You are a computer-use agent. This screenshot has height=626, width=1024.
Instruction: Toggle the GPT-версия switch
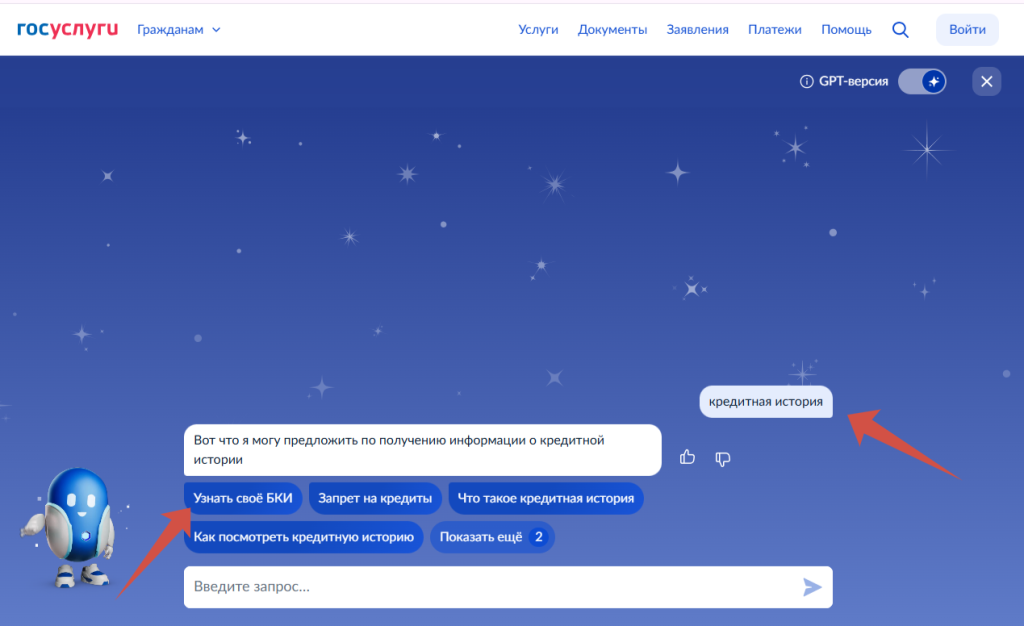pyautogui.click(x=921, y=82)
